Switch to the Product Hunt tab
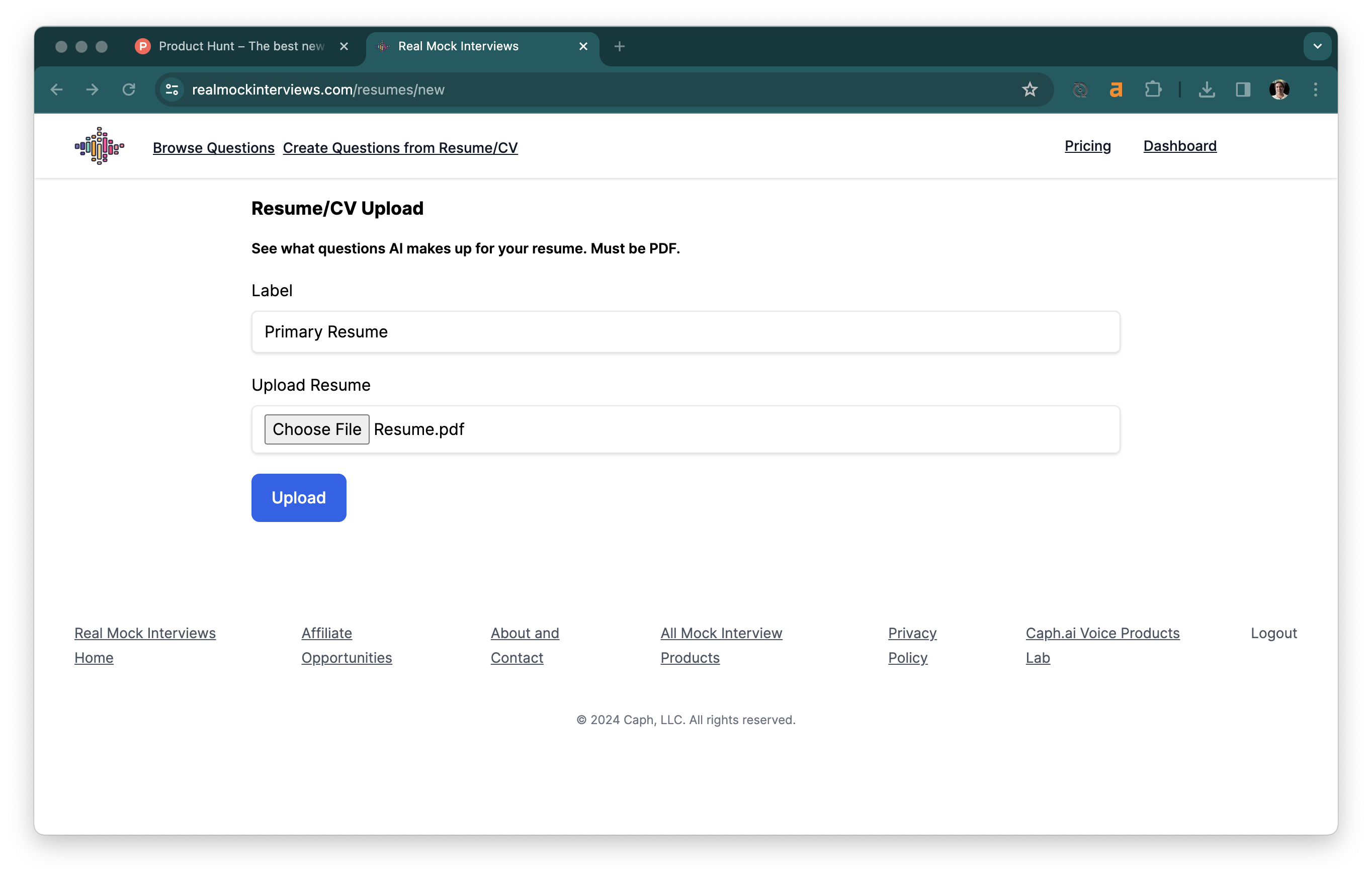1372x877 pixels. click(239, 46)
